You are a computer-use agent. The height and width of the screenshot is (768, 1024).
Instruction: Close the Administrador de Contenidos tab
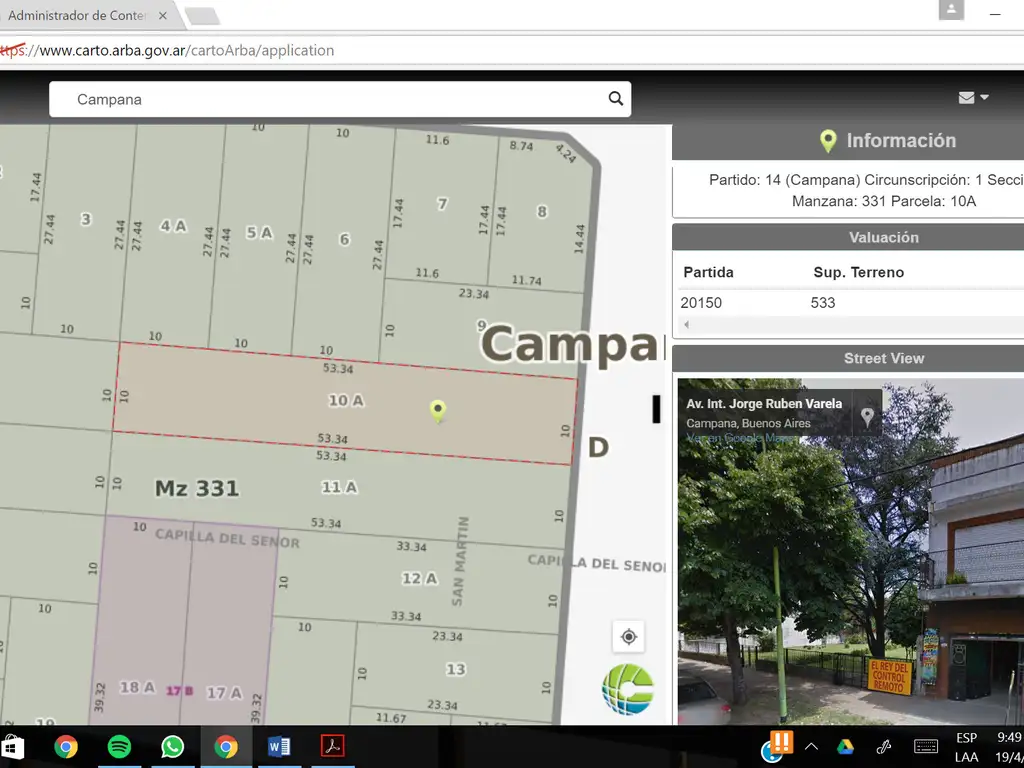pos(163,16)
